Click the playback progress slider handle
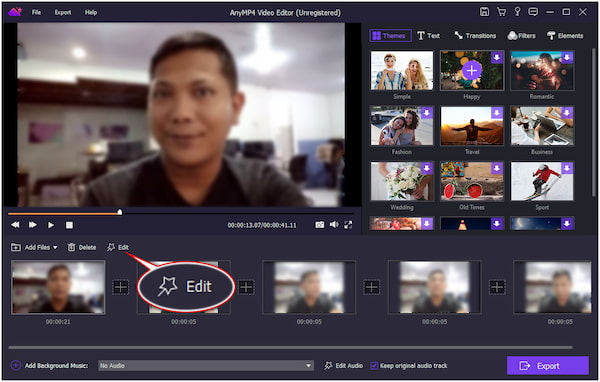The height and width of the screenshot is (382, 600). click(120, 212)
